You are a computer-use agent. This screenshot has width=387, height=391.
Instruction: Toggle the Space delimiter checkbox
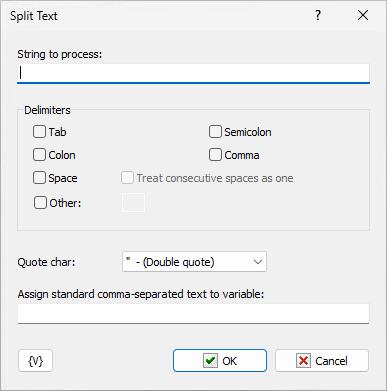(x=39, y=178)
